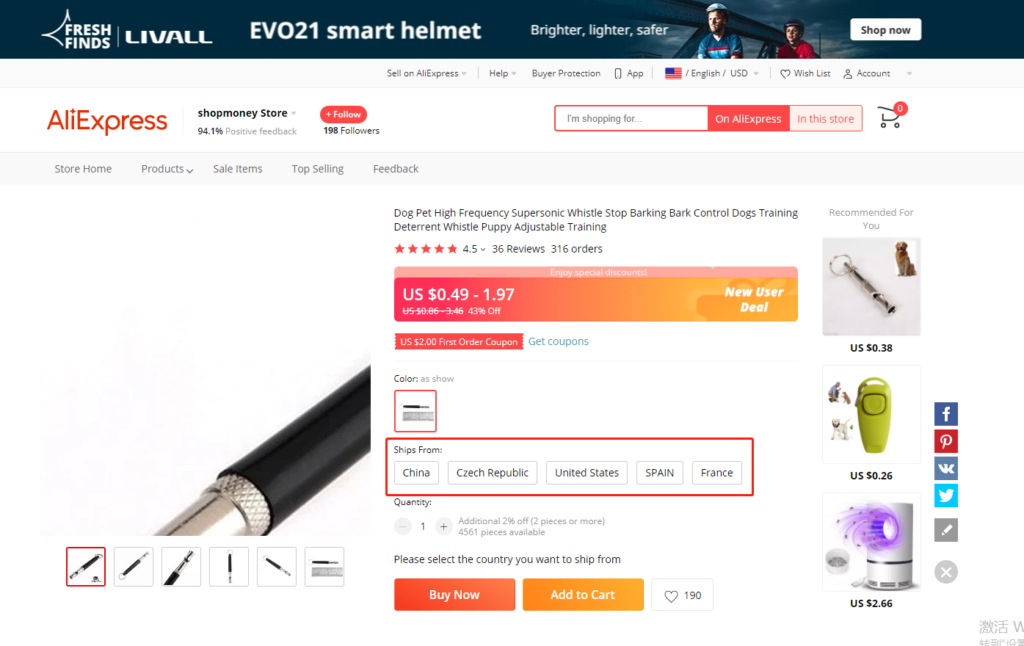Add item to wish list heart
The image size is (1024, 646).
[682, 595]
